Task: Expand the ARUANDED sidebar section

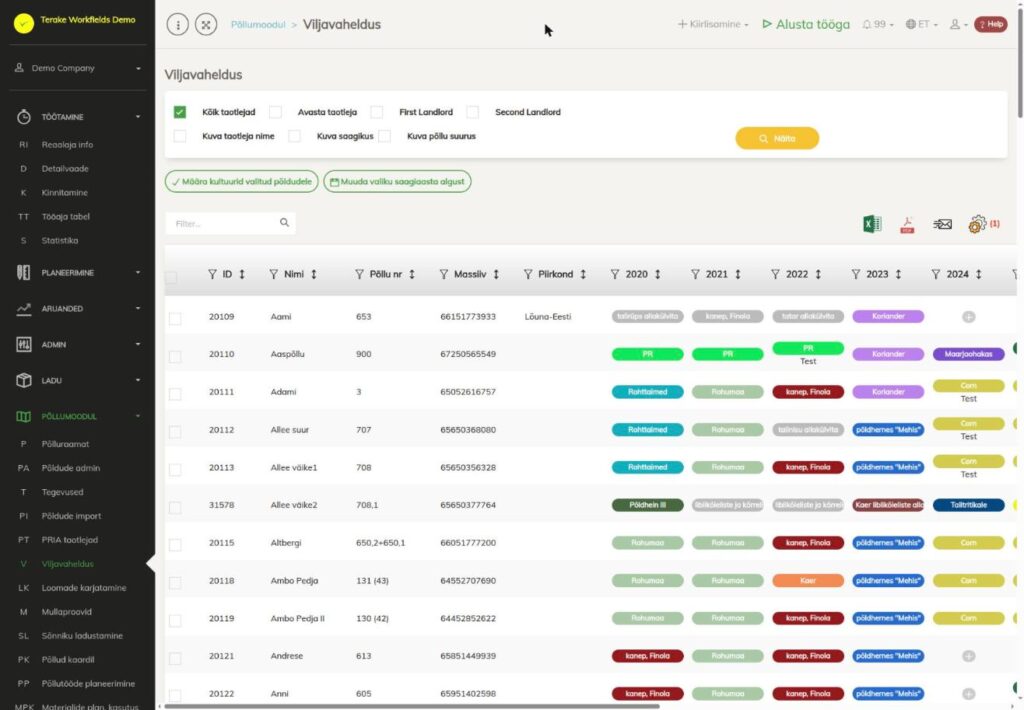Action: tap(78, 308)
